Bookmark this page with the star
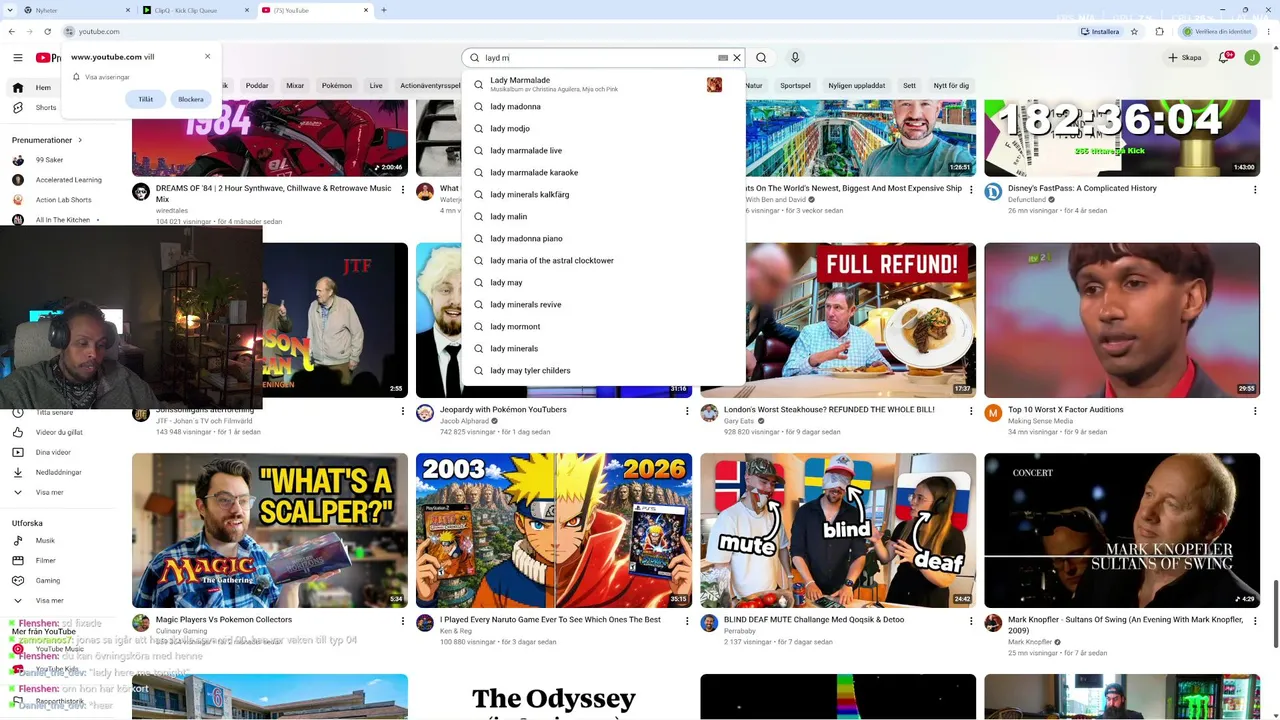Viewport: 1280px width, 720px height. [x=1134, y=31]
